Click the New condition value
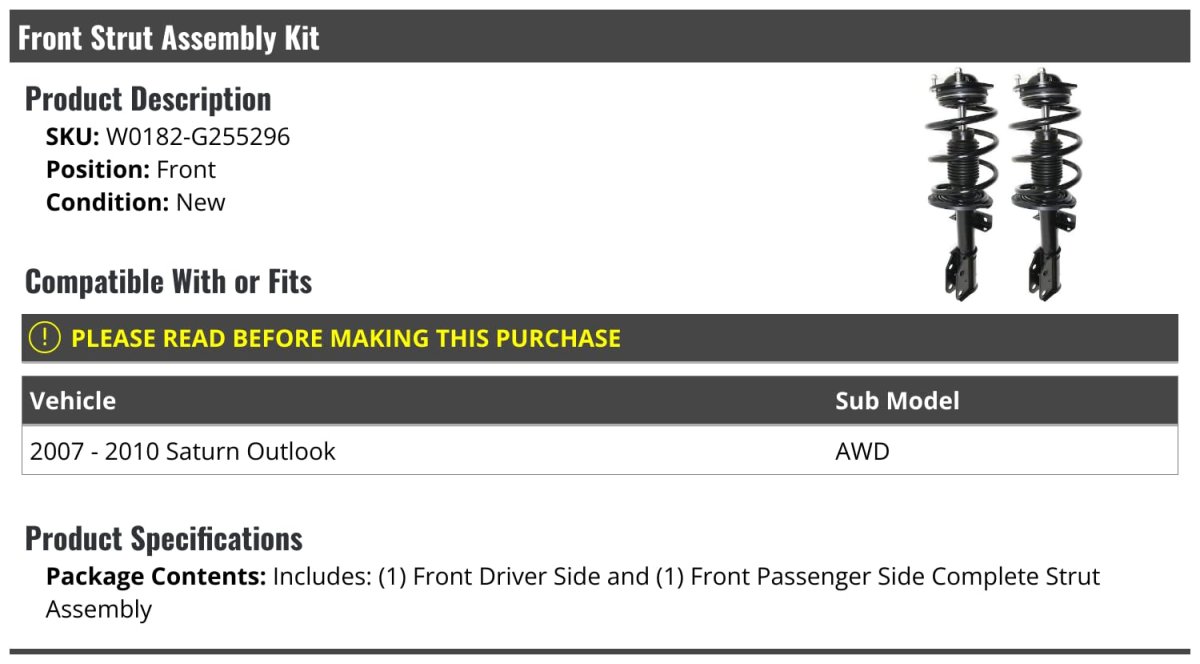Viewport: 1200px width, 664px height. [x=201, y=202]
